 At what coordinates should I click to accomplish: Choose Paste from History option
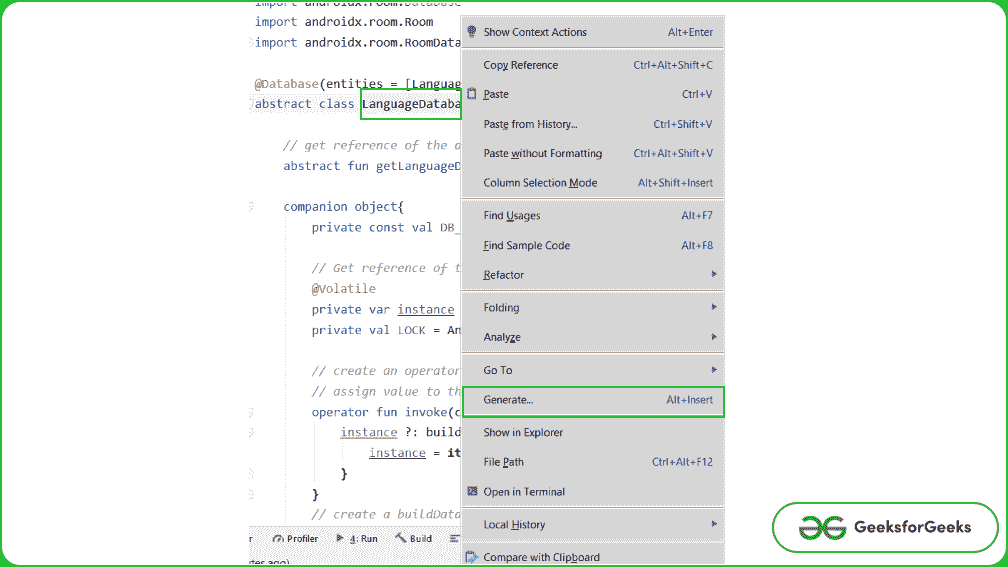530,125
